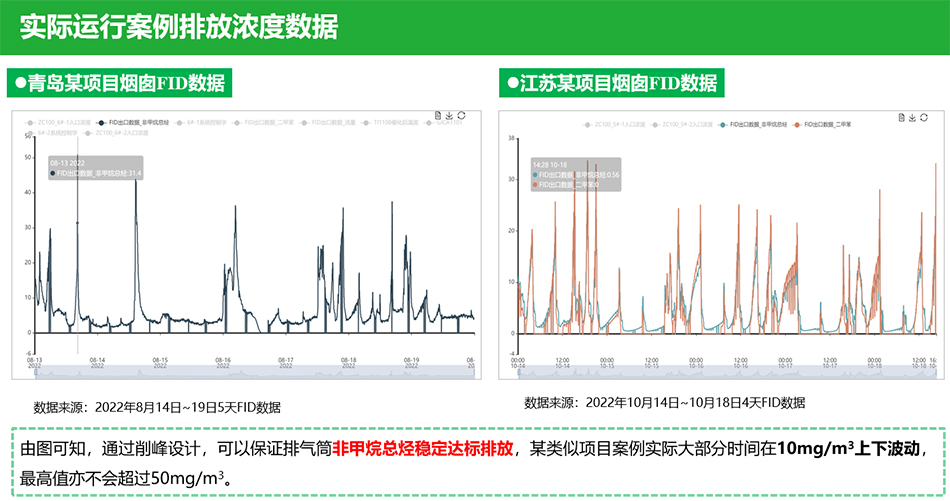Image resolution: width=950 pixels, height=501 pixels.
Task: Toggle ZC100_5#-1入口浓度 legend in Jiangsu chart
Action: pos(614,125)
